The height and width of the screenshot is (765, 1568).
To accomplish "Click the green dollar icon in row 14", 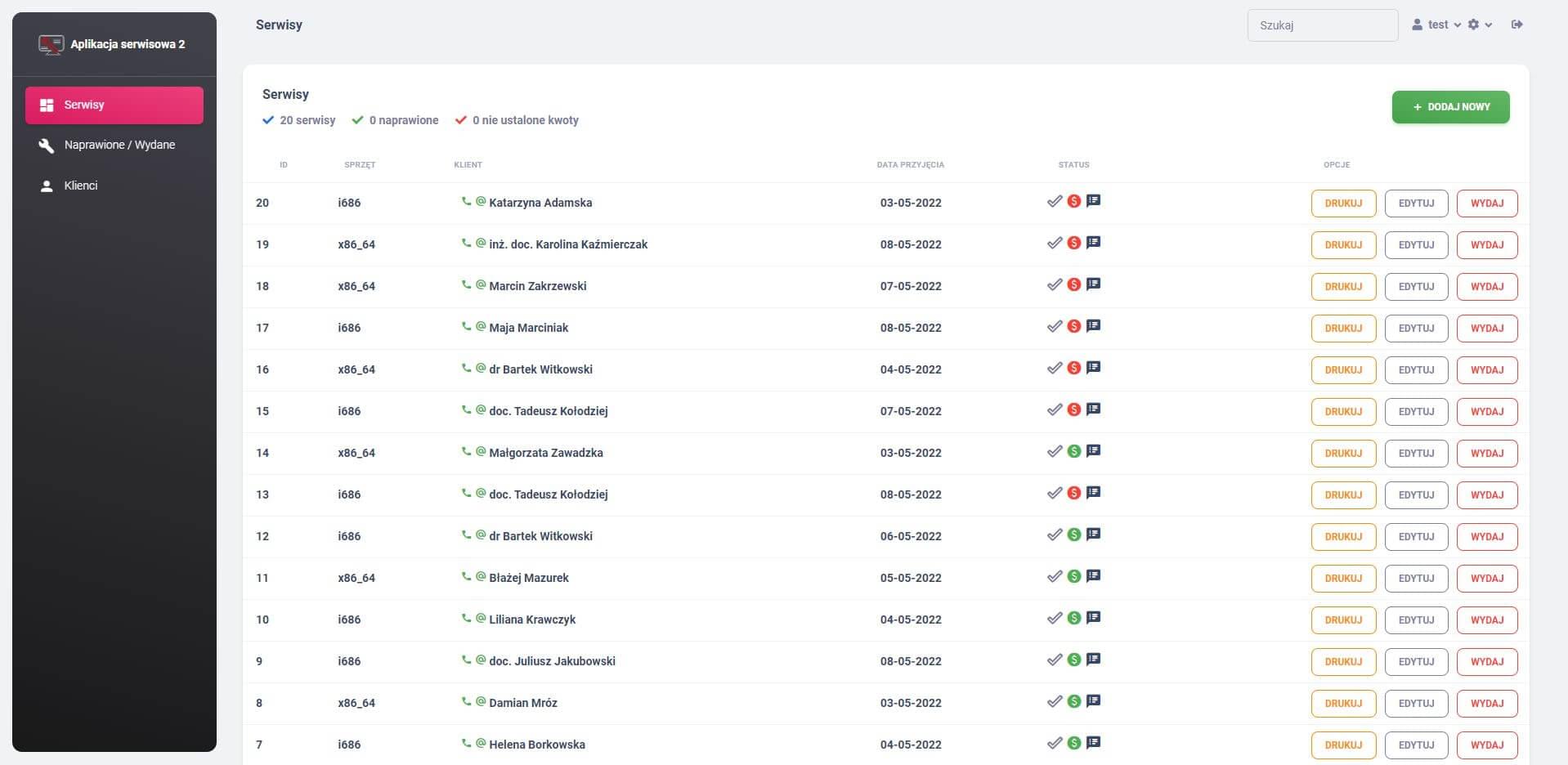I will click(1074, 451).
